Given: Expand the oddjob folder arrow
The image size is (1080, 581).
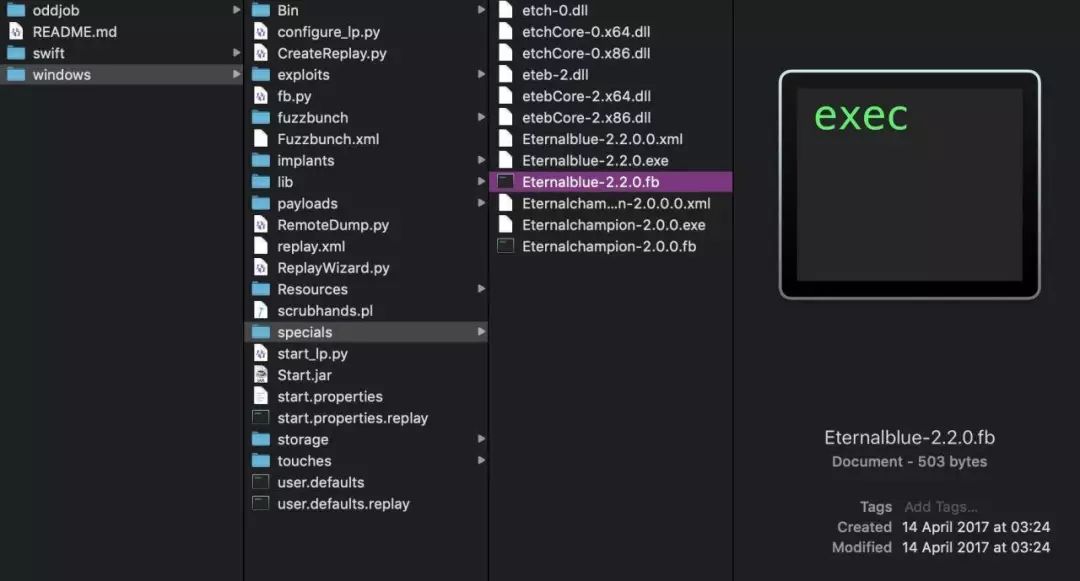Looking at the screenshot, I should pyautogui.click(x=236, y=10).
